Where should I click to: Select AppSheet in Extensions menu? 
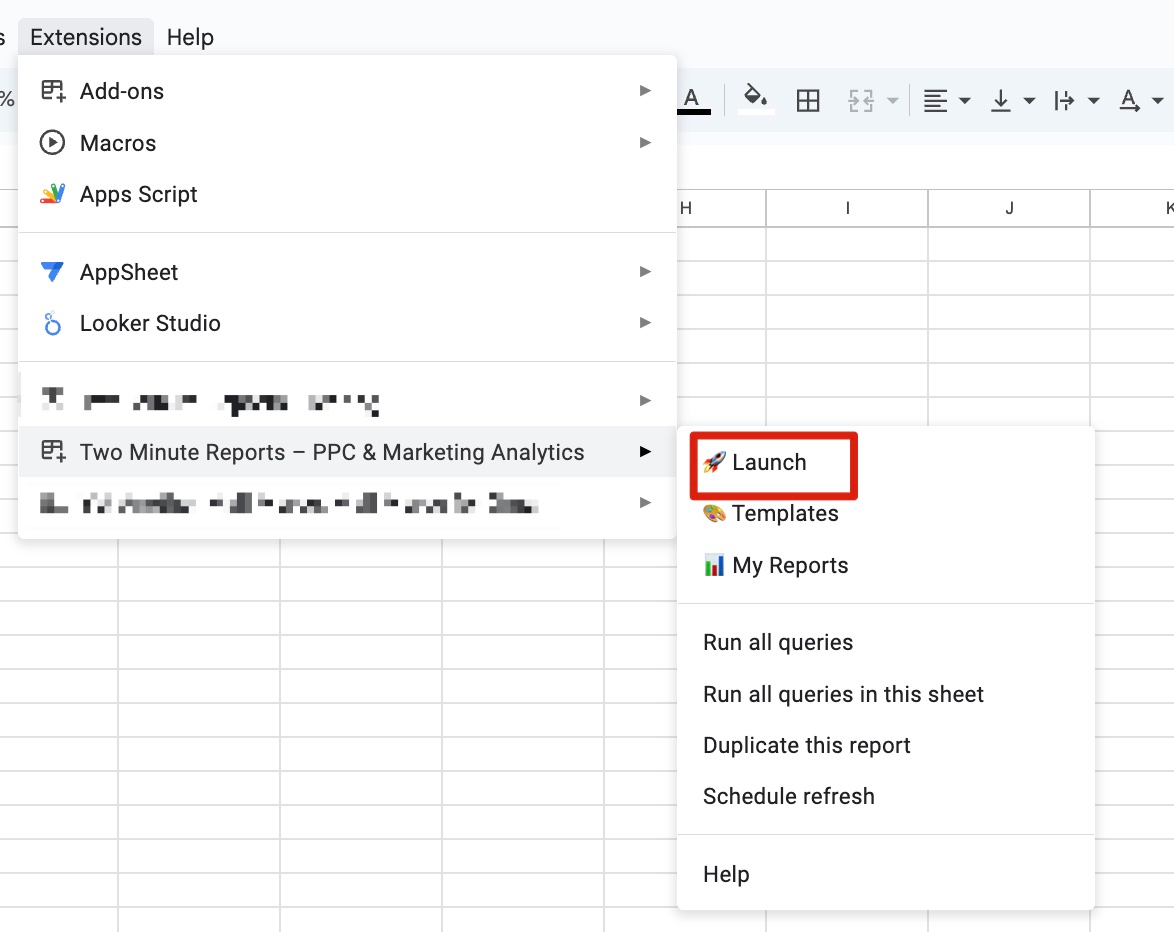point(129,272)
